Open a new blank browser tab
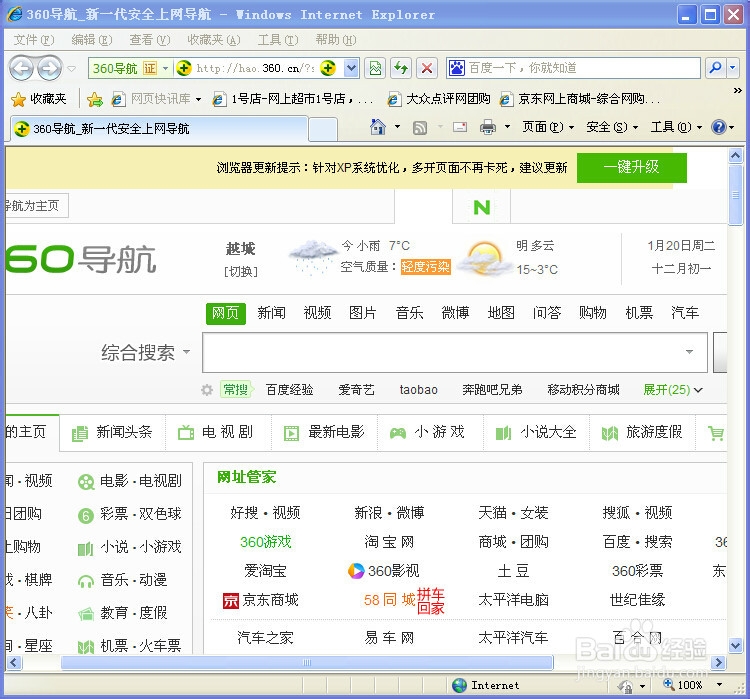750x699 pixels. tap(323, 129)
